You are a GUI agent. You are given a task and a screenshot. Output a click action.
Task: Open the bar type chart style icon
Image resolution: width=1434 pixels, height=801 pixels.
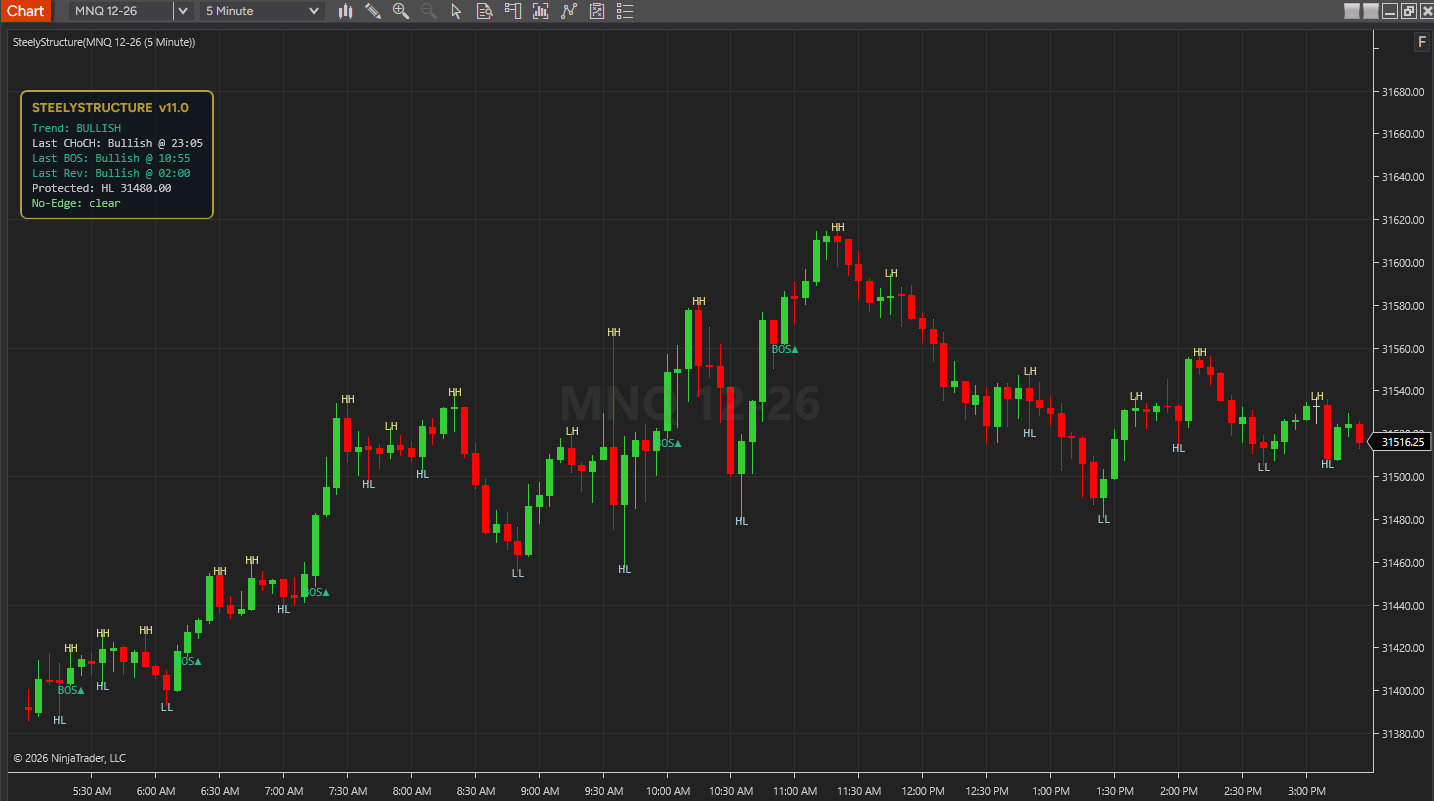(x=346, y=11)
